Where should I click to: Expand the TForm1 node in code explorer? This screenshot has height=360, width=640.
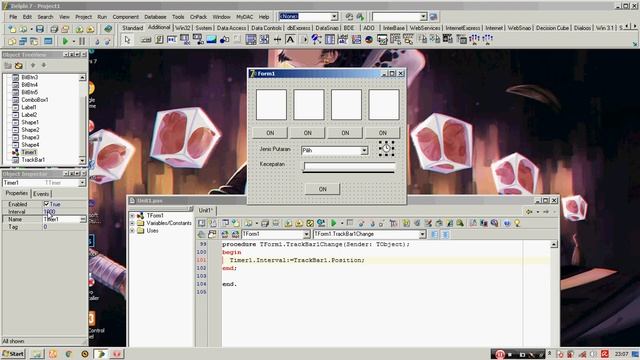point(132,216)
